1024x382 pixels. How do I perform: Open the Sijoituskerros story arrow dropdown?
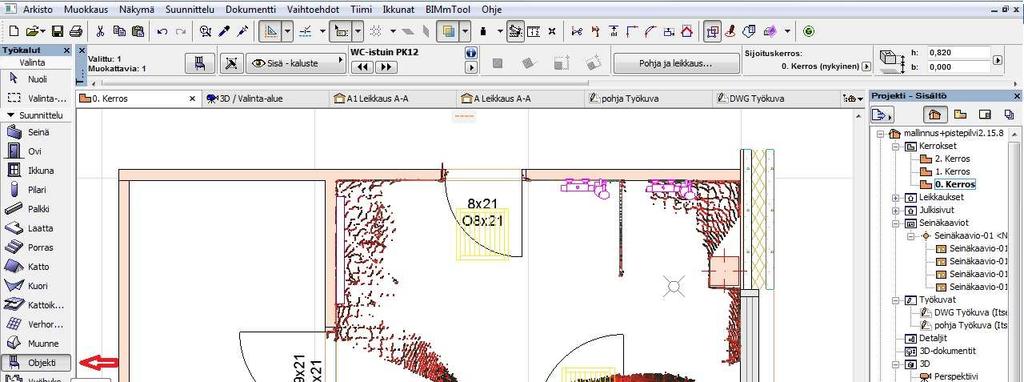pyautogui.click(x=867, y=66)
